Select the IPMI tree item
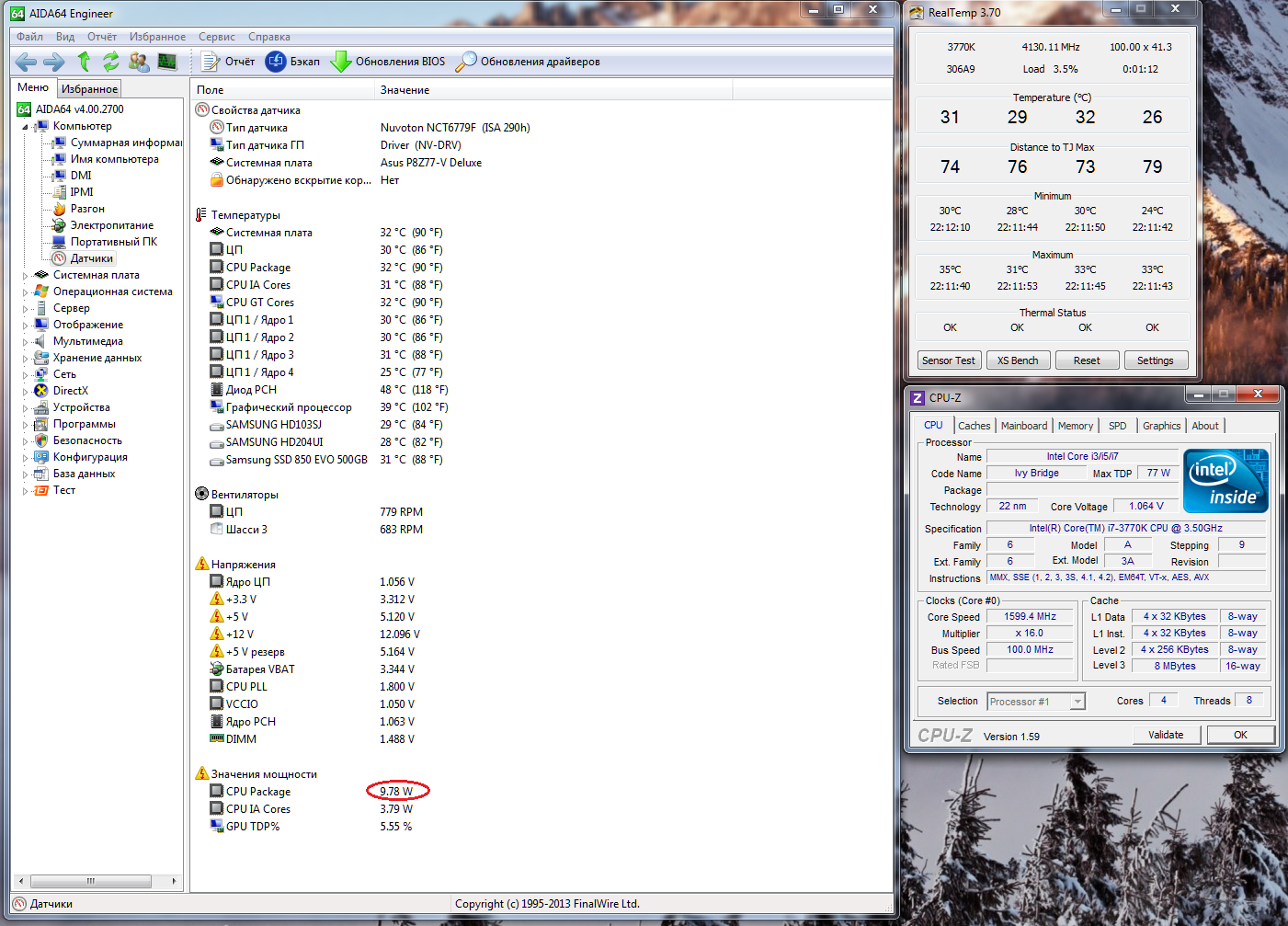 (x=74, y=192)
